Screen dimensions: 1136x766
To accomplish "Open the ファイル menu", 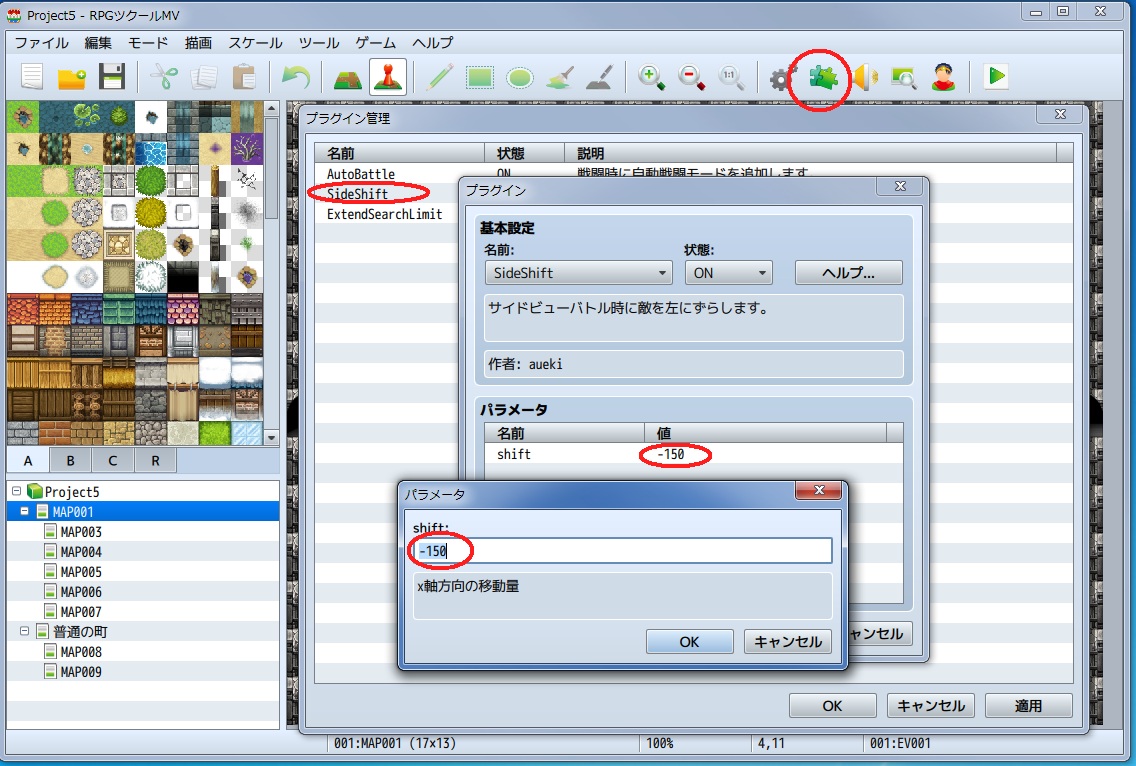I will (x=42, y=43).
